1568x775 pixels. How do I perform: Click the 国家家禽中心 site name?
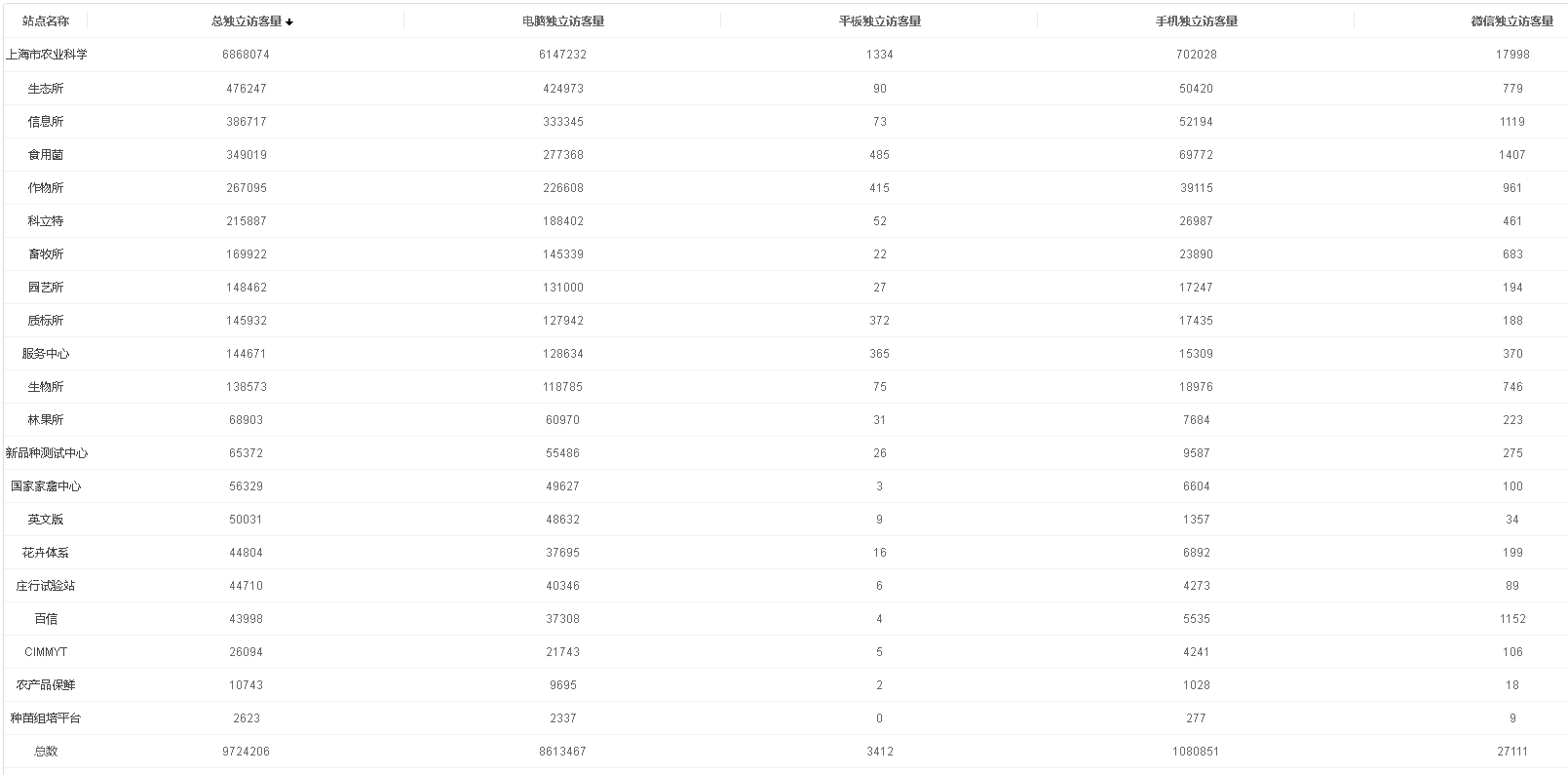pyautogui.click(x=46, y=486)
